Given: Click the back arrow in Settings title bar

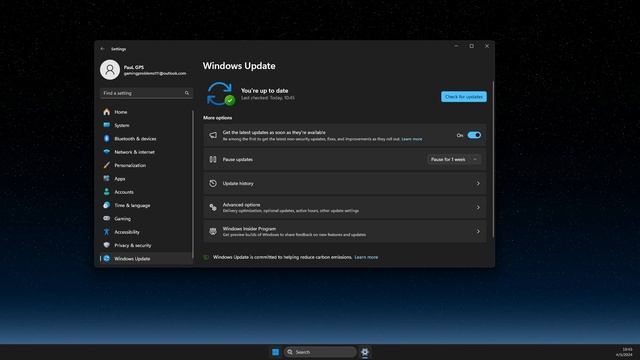Looking at the screenshot, I should 102,49.
